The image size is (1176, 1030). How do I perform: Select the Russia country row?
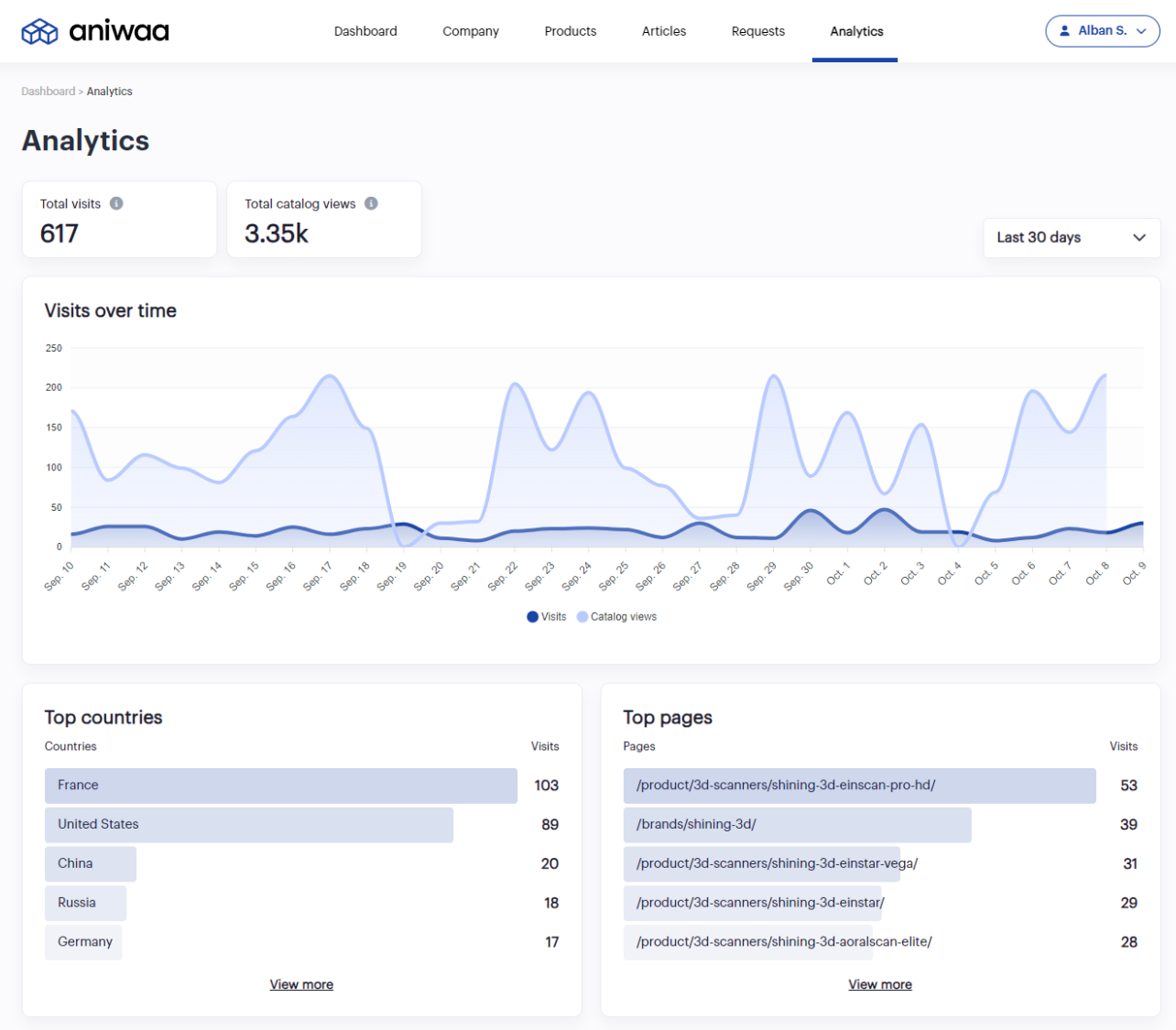(x=302, y=903)
